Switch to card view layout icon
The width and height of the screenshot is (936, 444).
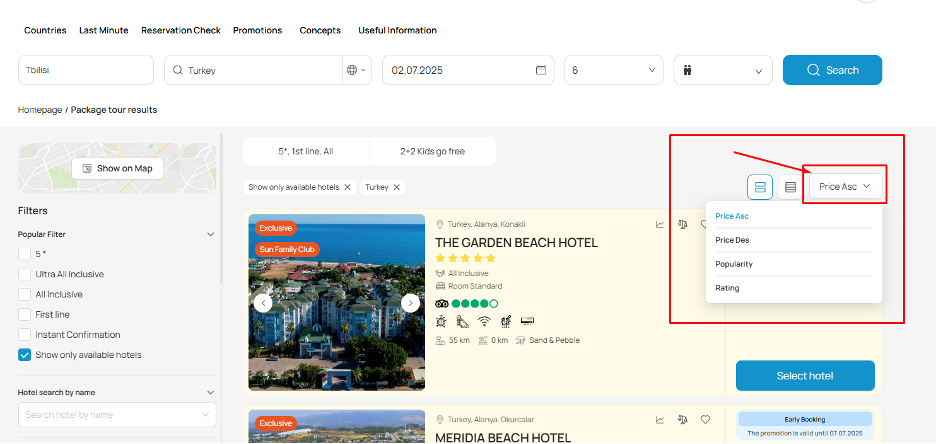760,187
